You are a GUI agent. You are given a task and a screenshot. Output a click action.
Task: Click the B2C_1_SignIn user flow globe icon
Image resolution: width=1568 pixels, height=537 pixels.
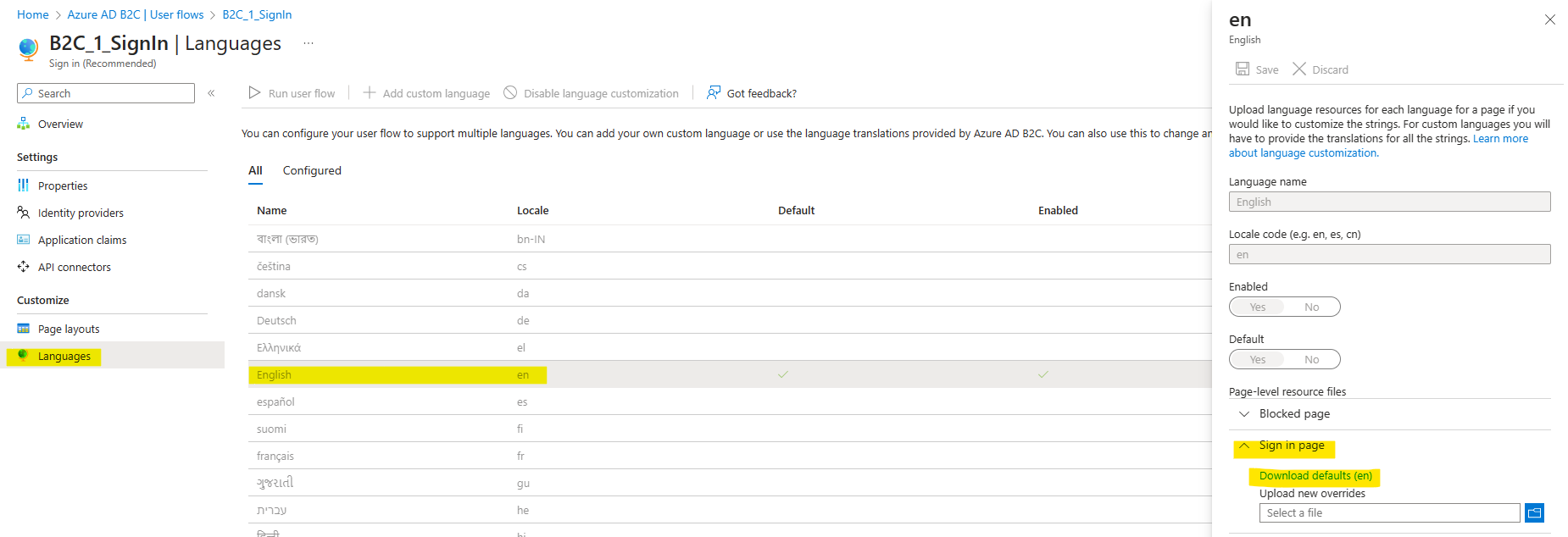pos(28,49)
